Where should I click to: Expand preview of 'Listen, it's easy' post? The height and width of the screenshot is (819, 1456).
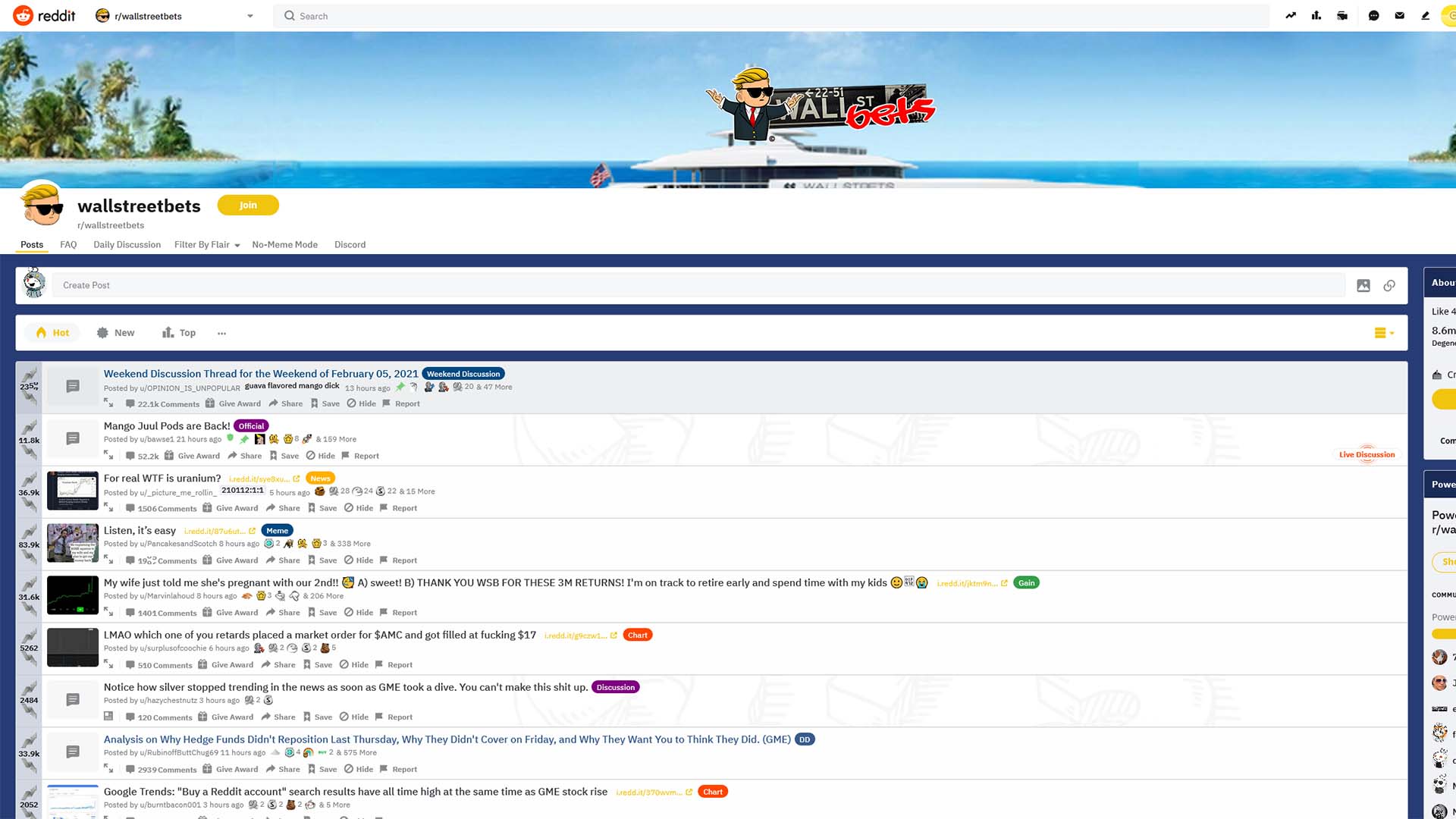click(x=108, y=560)
